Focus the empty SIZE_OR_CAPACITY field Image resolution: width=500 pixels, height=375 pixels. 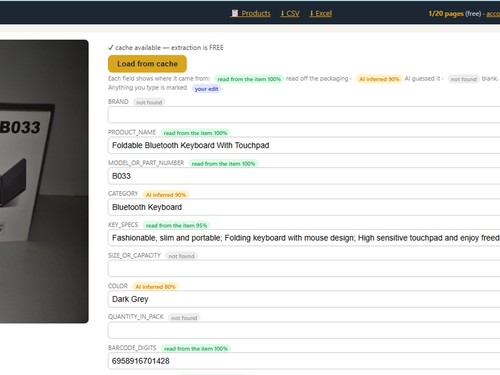pyautogui.click(x=304, y=268)
